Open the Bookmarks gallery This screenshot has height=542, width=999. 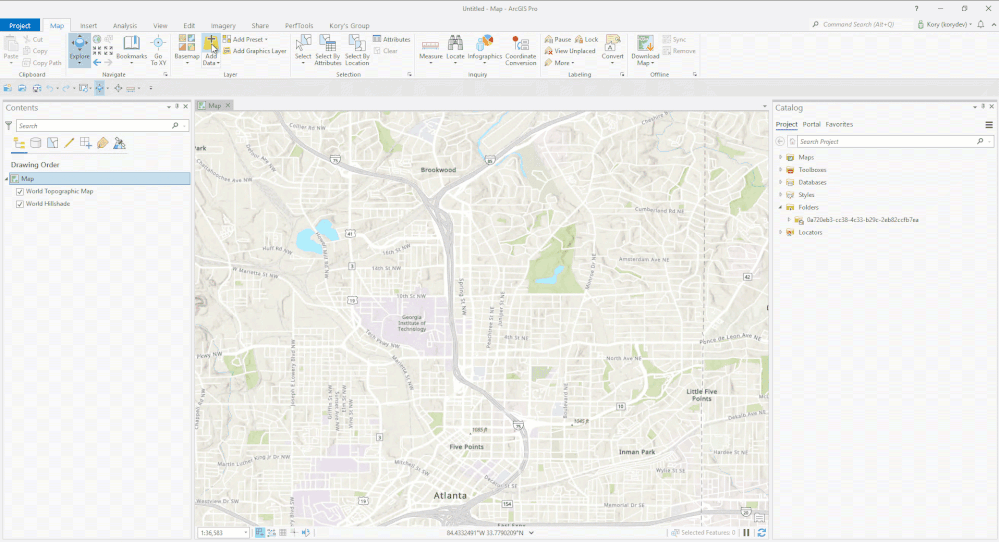pyautogui.click(x=131, y=48)
